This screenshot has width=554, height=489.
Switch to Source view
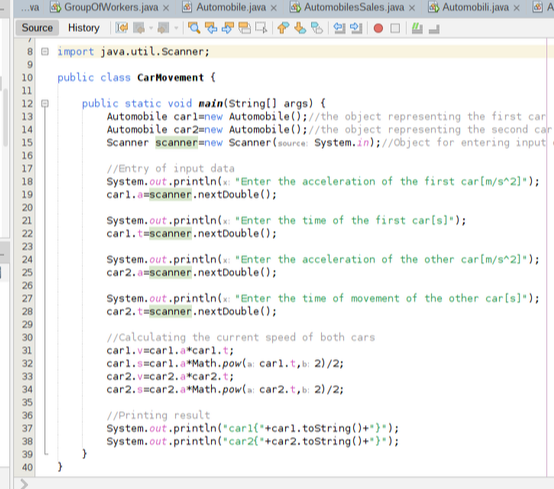click(37, 28)
